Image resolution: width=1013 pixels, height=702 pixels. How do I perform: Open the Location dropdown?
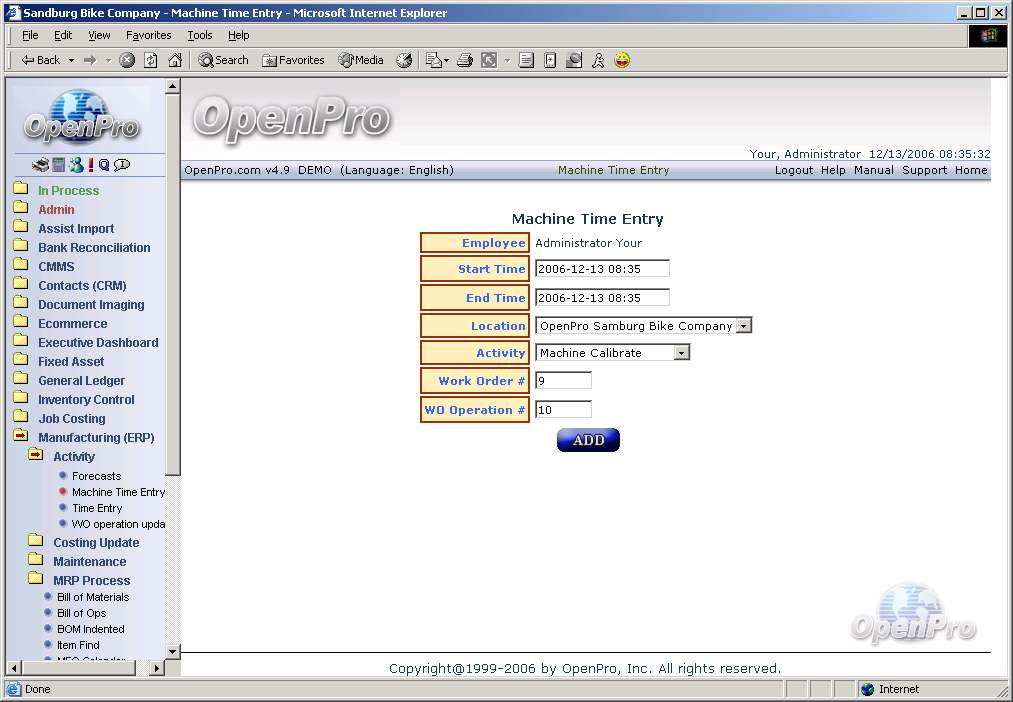(x=743, y=326)
